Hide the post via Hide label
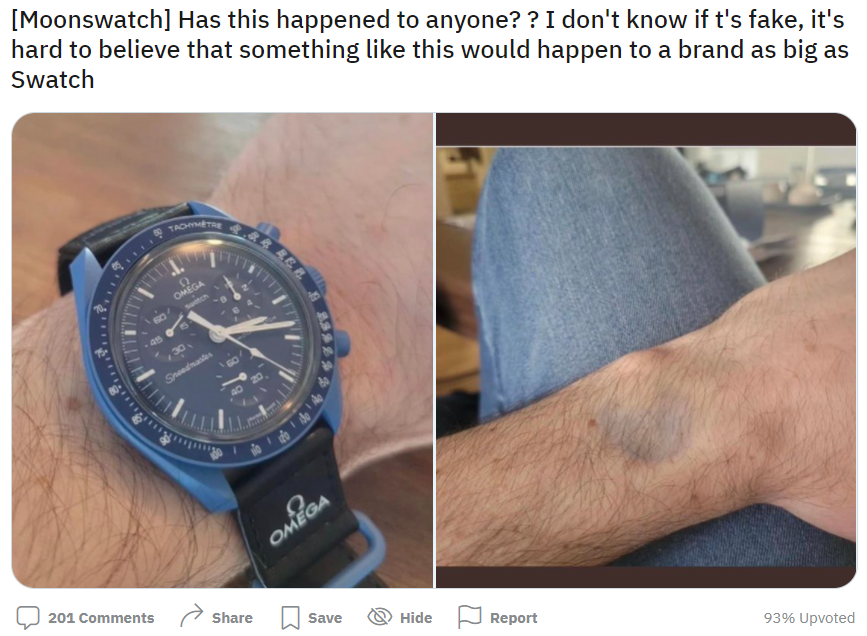The image size is (867, 636). (416, 618)
